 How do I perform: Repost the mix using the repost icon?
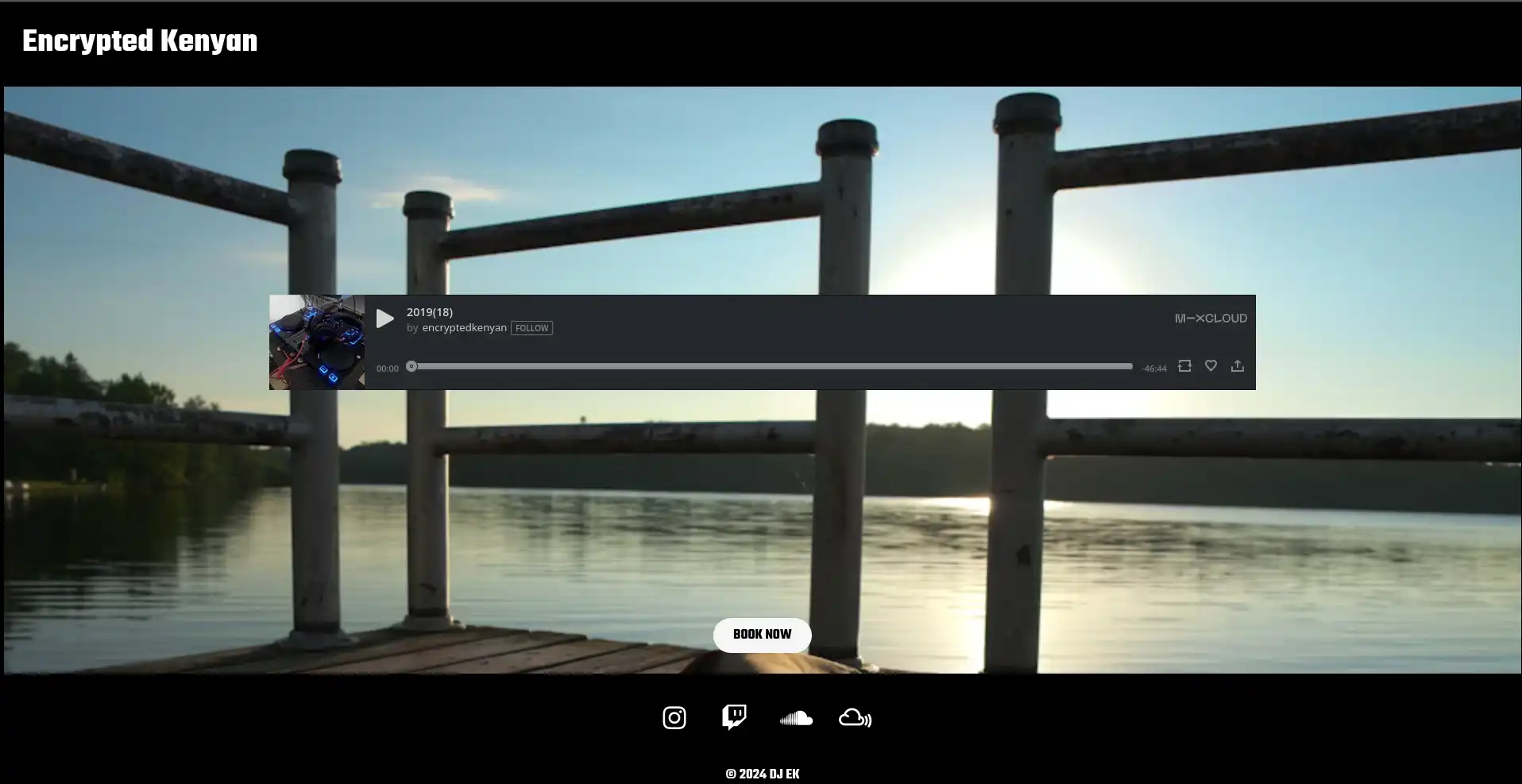click(x=1184, y=365)
